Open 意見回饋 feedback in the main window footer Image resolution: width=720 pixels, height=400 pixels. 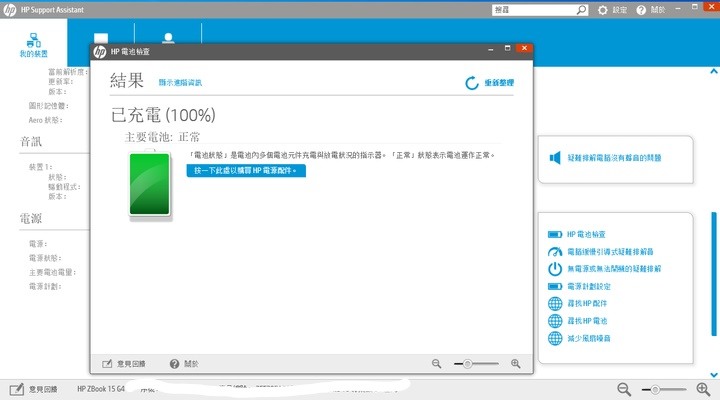click(33, 389)
